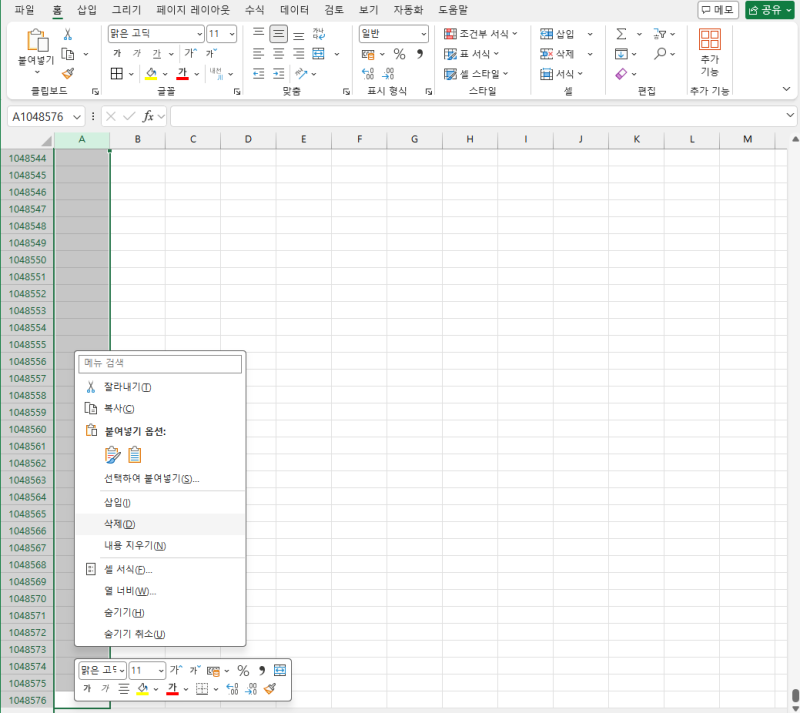Image resolution: width=800 pixels, height=713 pixels.
Task: Select column header B
Action: pyautogui.click(x=137, y=139)
